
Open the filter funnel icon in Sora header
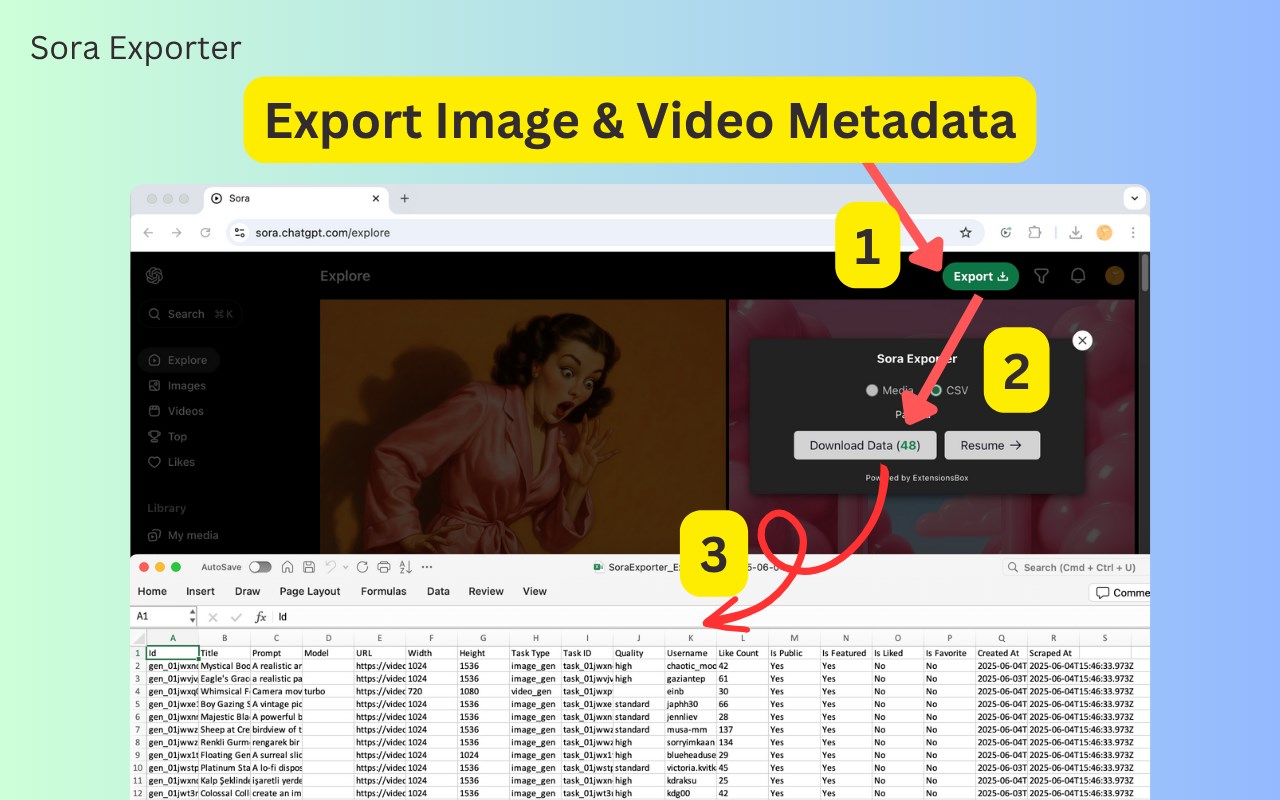(x=1041, y=276)
